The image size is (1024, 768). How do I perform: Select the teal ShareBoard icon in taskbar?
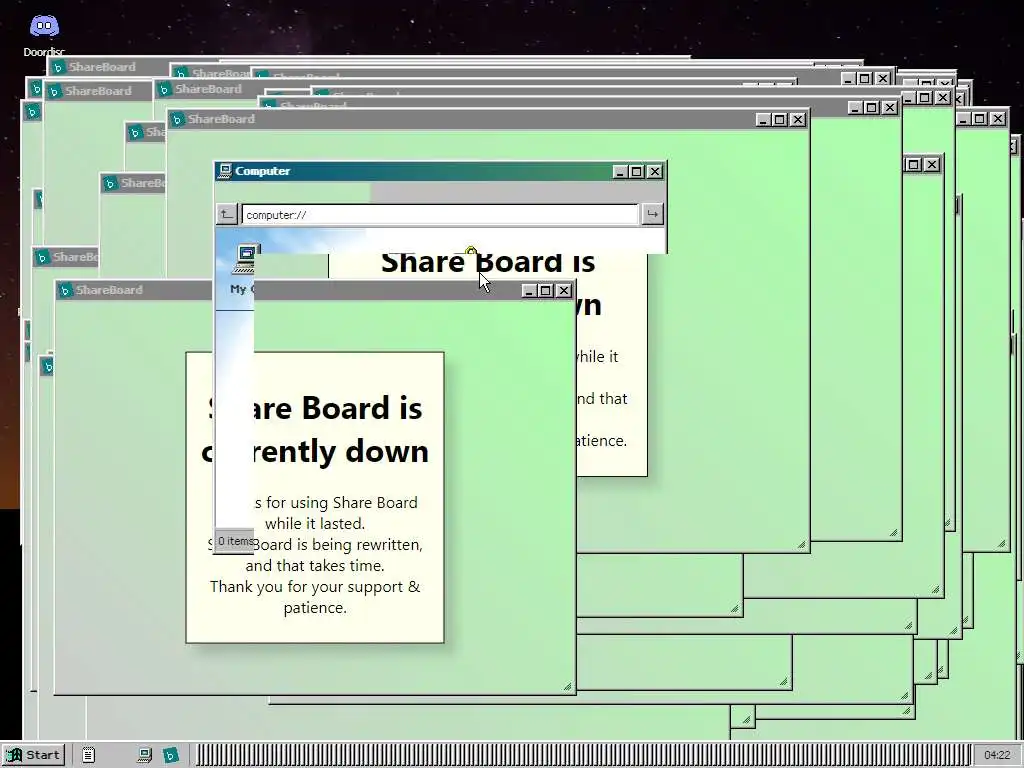[170, 755]
